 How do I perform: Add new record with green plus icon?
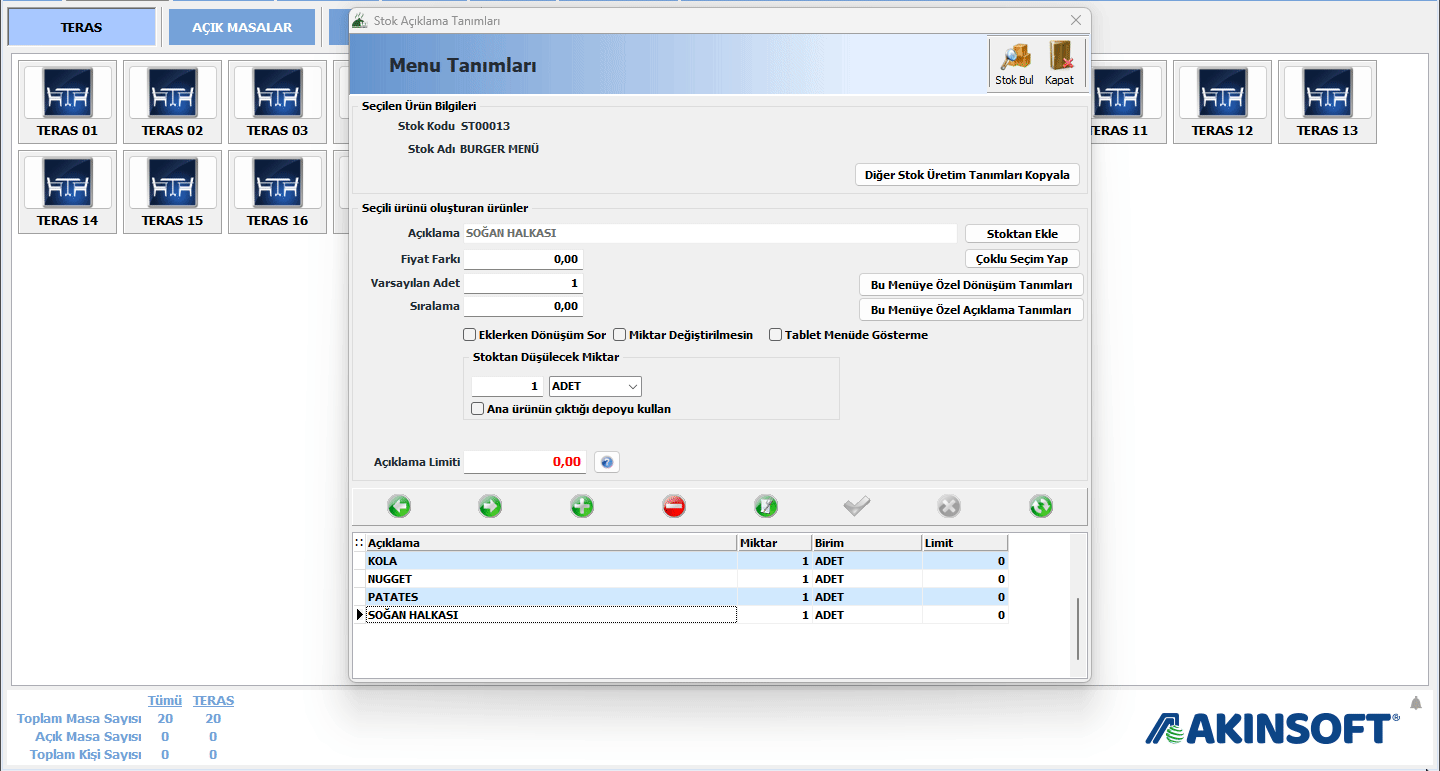click(x=582, y=507)
